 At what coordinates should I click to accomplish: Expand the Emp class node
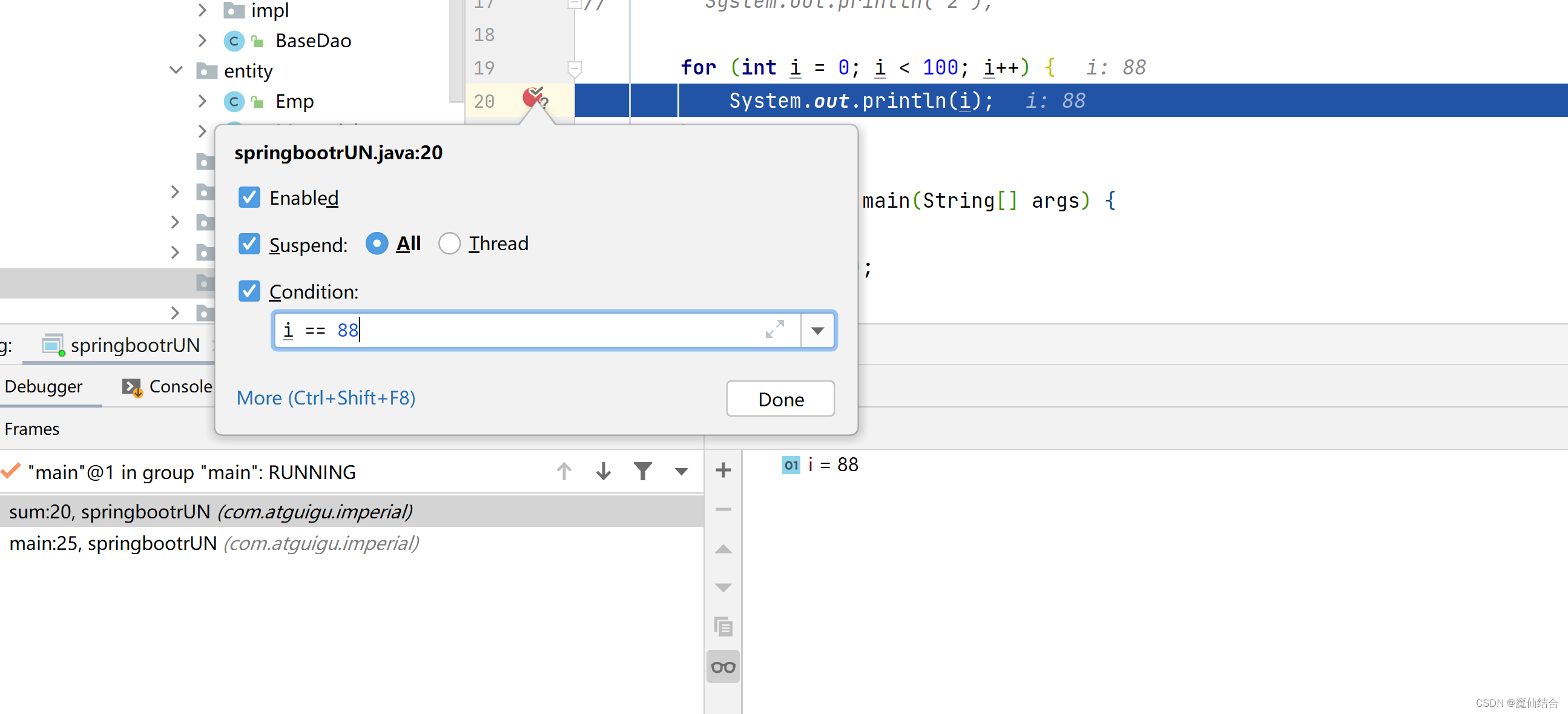click(x=203, y=101)
